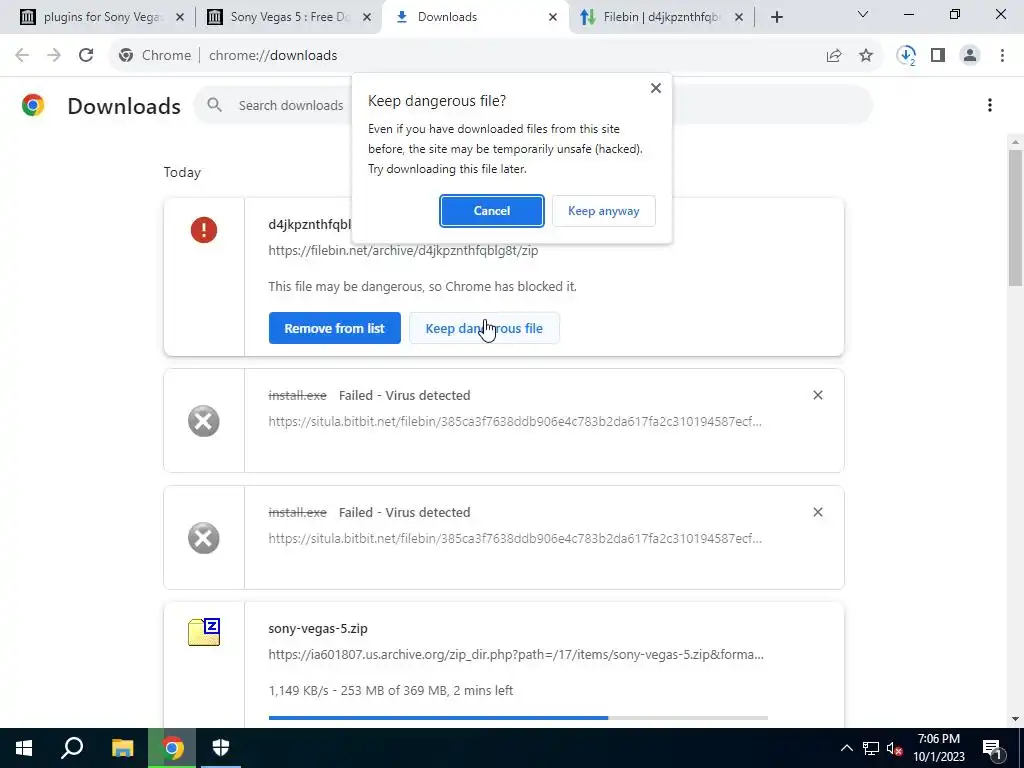Open the tab search dropdown chevron
Image resolution: width=1024 pixels, height=768 pixels.
point(863,14)
